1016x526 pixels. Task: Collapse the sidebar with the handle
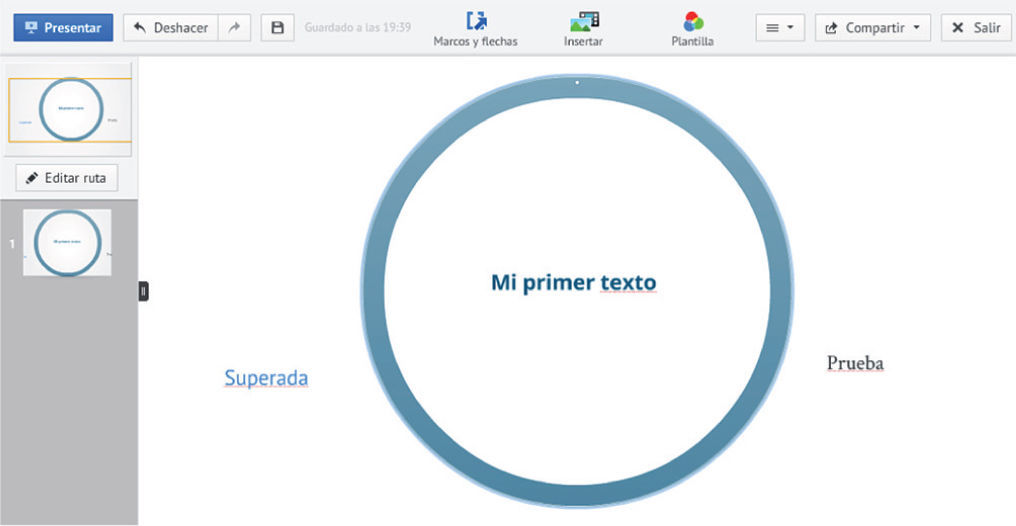coord(143,291)
